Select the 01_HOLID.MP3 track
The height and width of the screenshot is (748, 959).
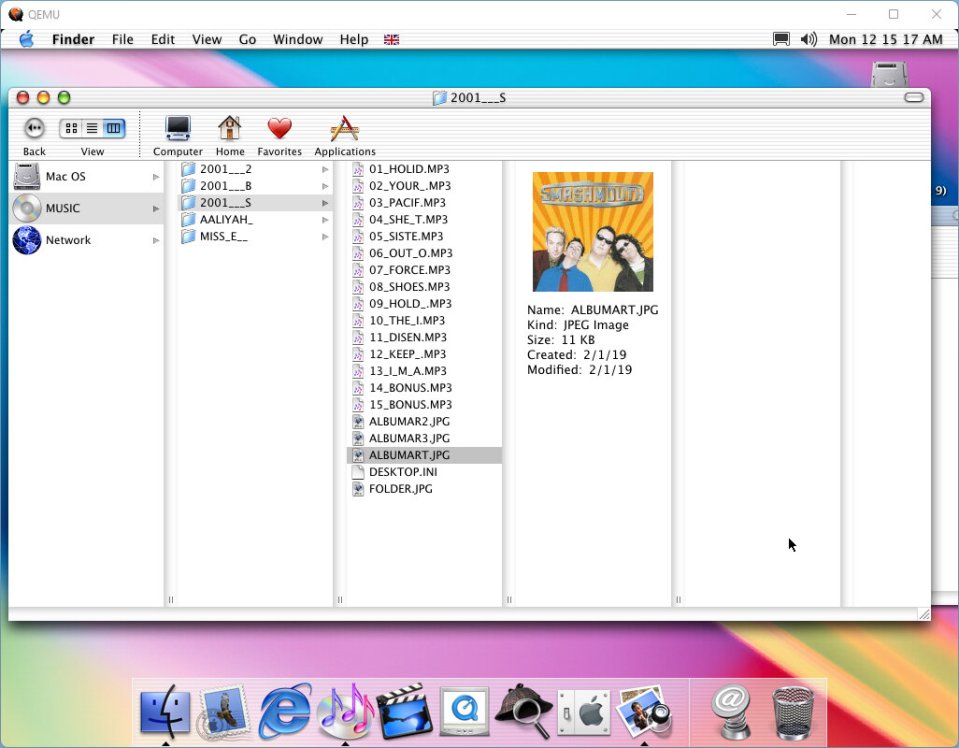[x=409, y=169]
